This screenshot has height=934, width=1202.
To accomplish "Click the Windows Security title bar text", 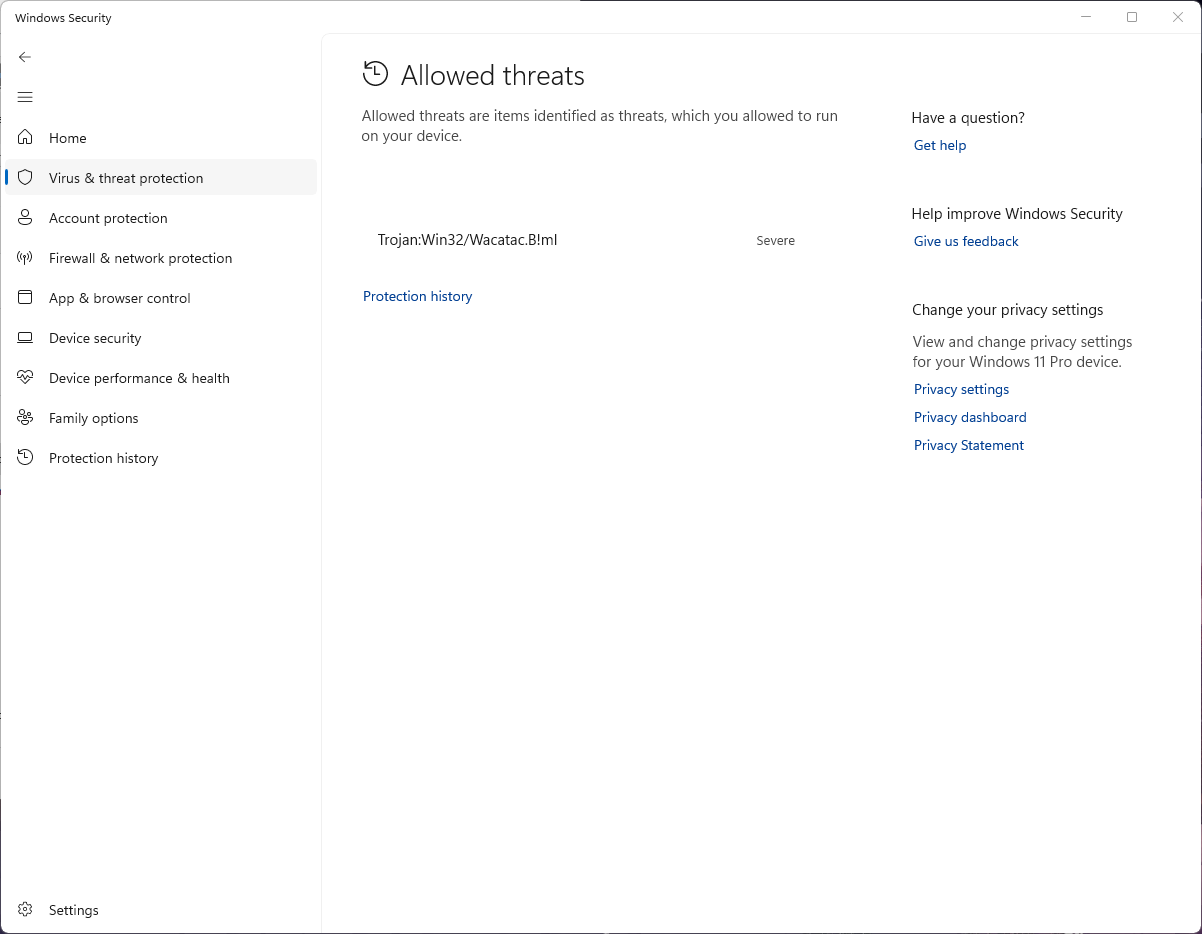I will pyautogui.click(x=63, y=18).
